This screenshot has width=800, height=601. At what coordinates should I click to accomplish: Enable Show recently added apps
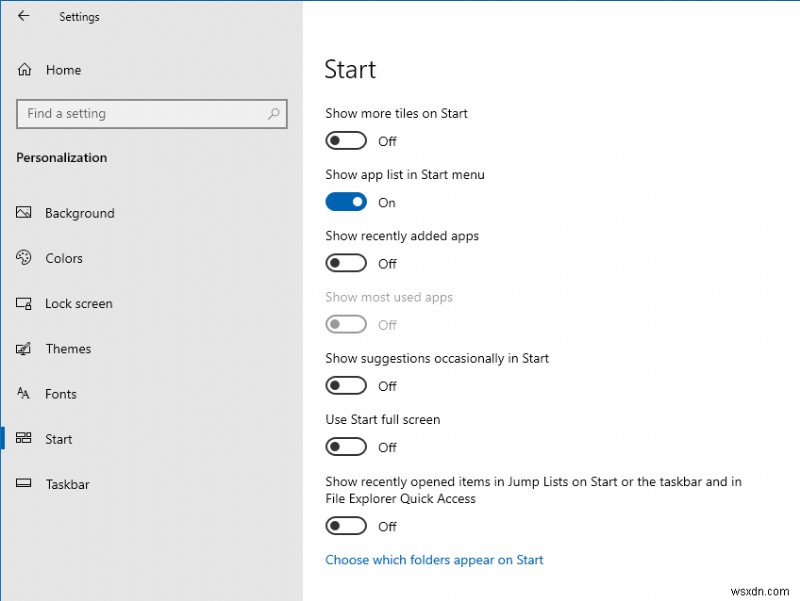click(x=346, y=263)
